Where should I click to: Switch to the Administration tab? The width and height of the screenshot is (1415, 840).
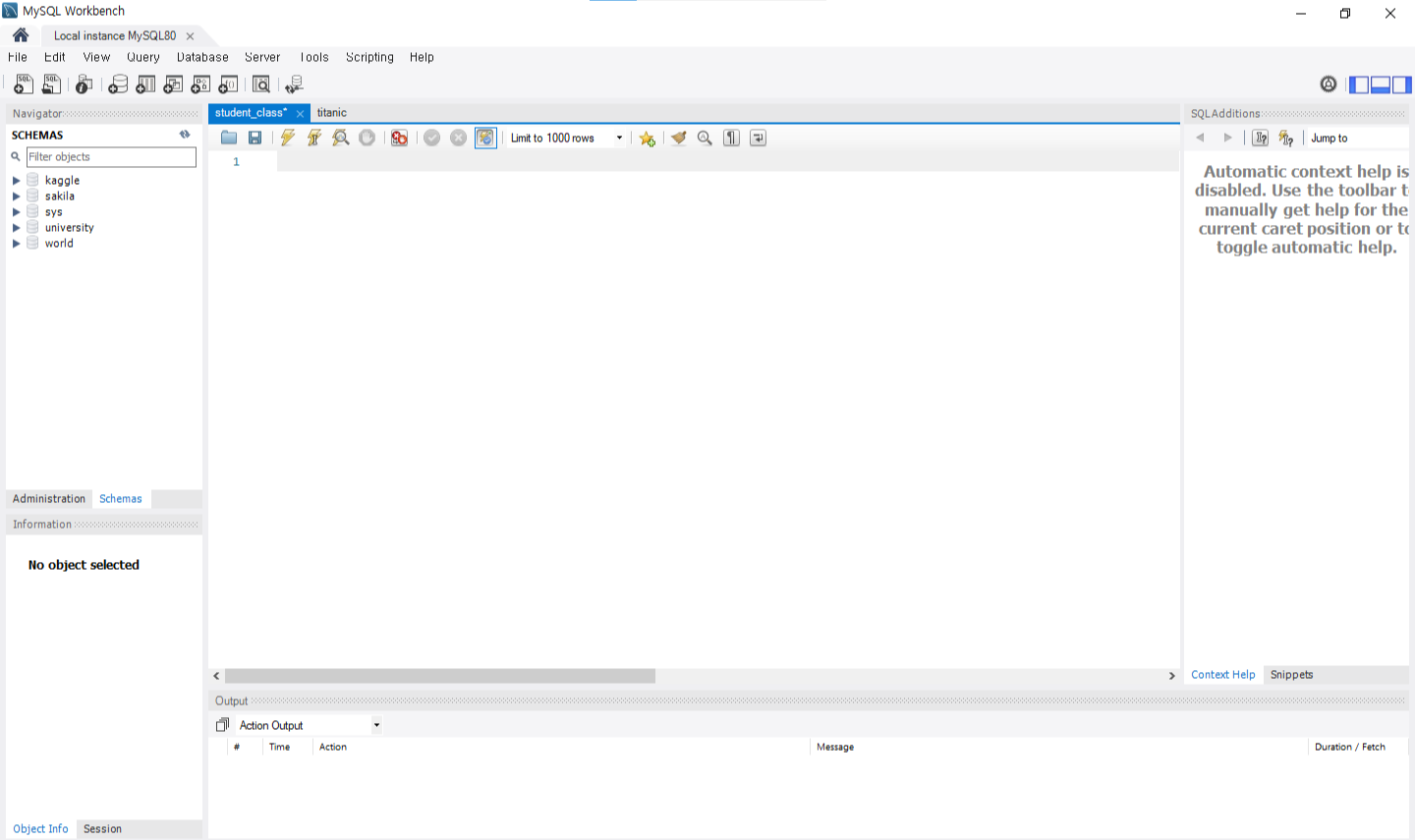[49, 499]
